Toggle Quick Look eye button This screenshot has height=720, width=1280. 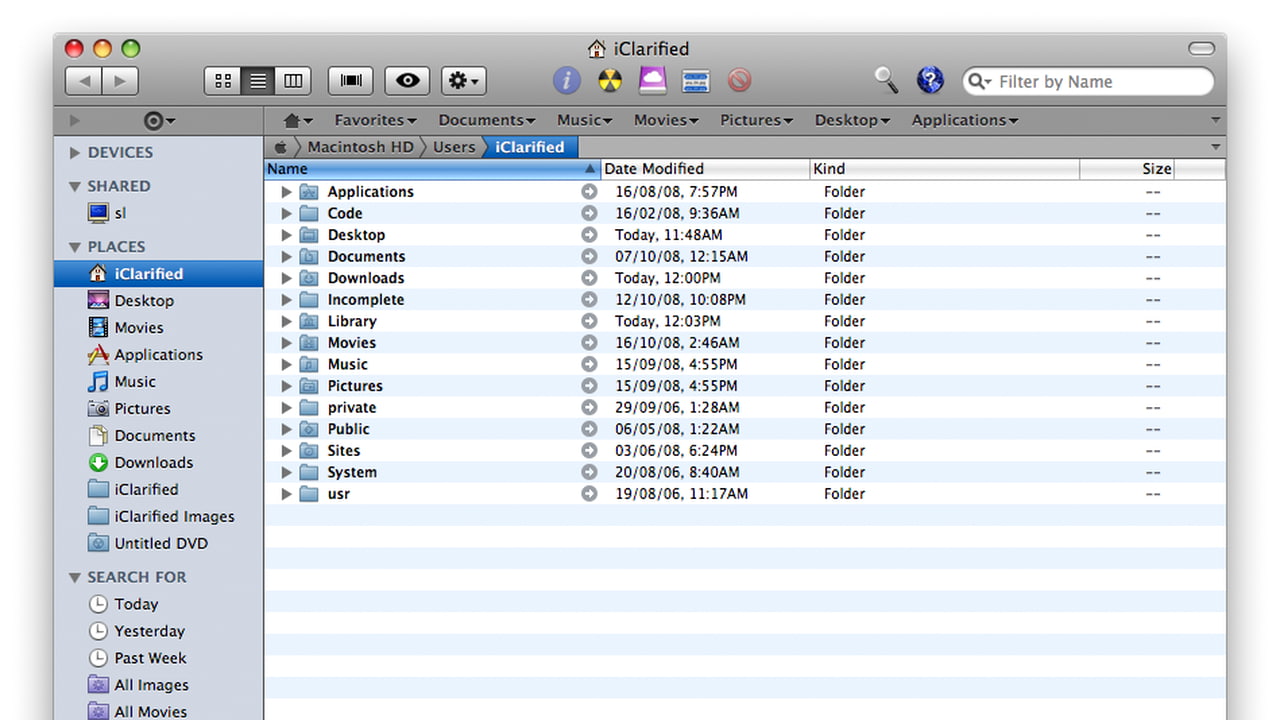click(407, 81)
